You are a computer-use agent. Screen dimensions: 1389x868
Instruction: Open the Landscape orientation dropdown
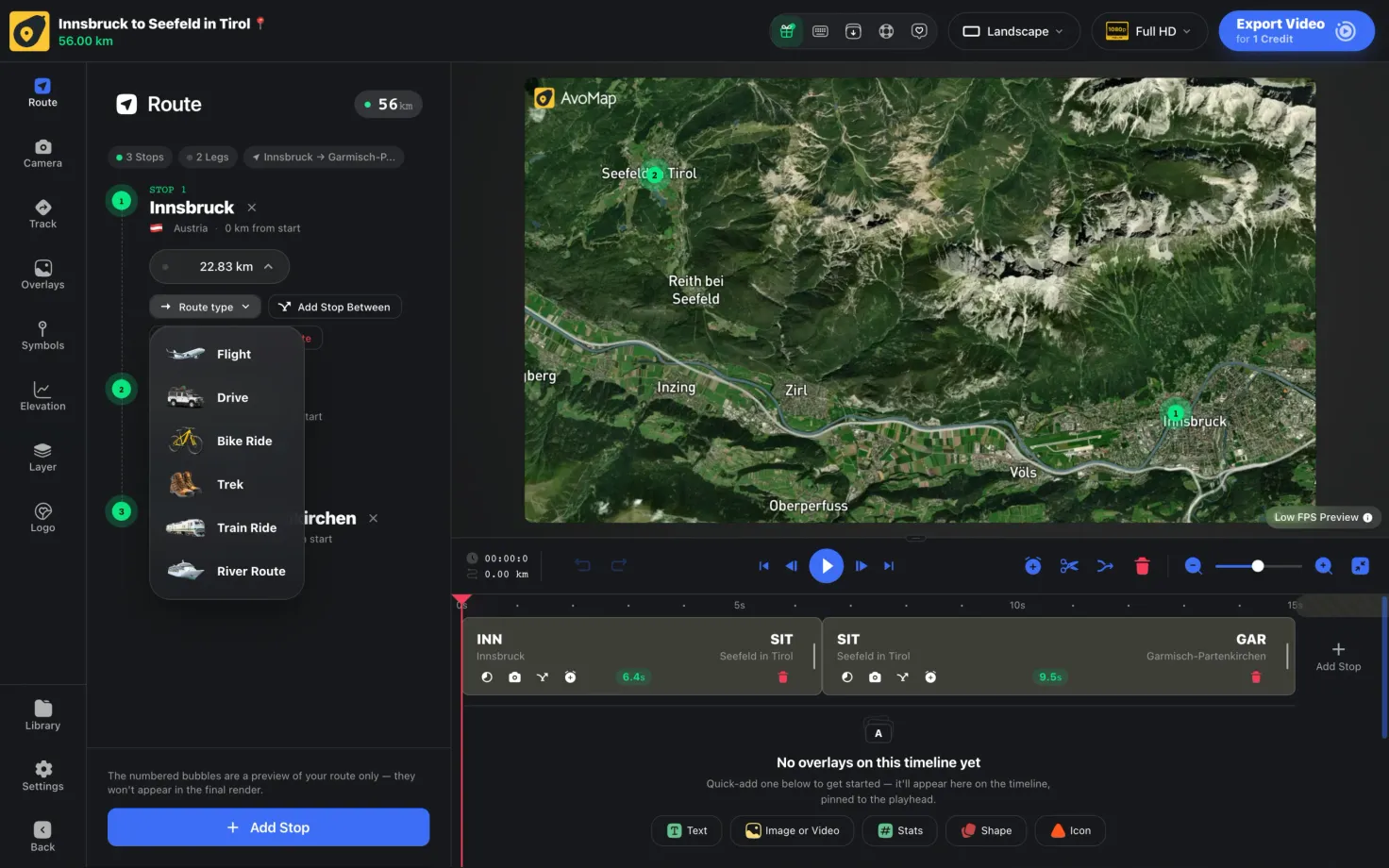coord(1013,31)
